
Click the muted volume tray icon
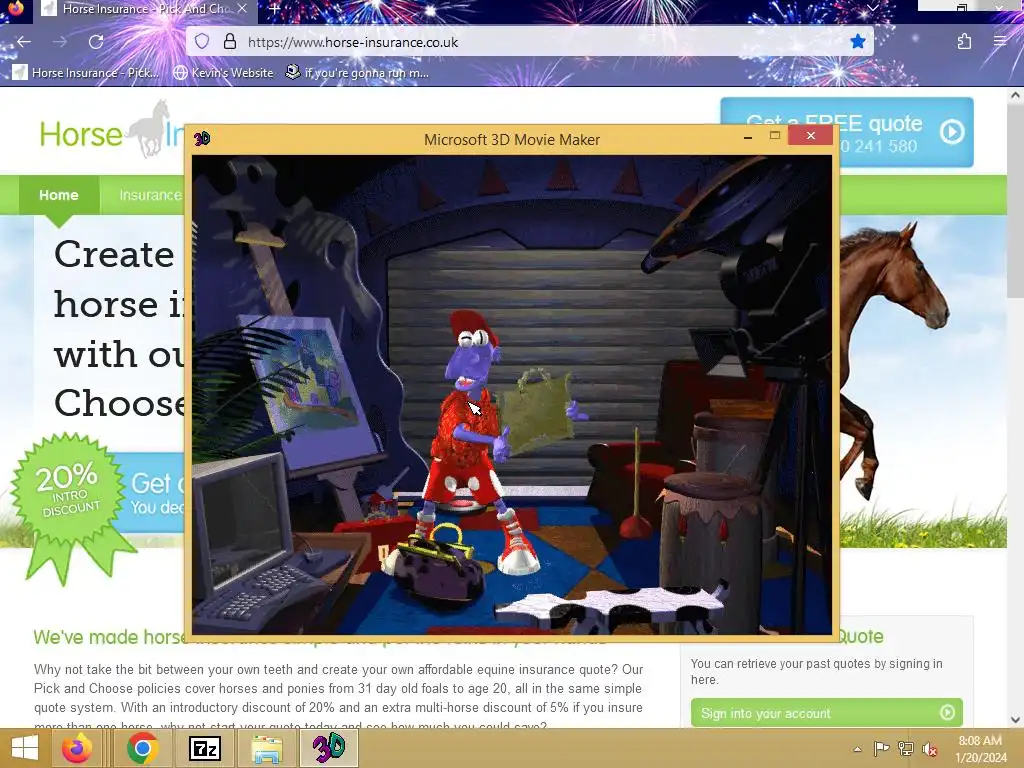click(x=930, y=748)
